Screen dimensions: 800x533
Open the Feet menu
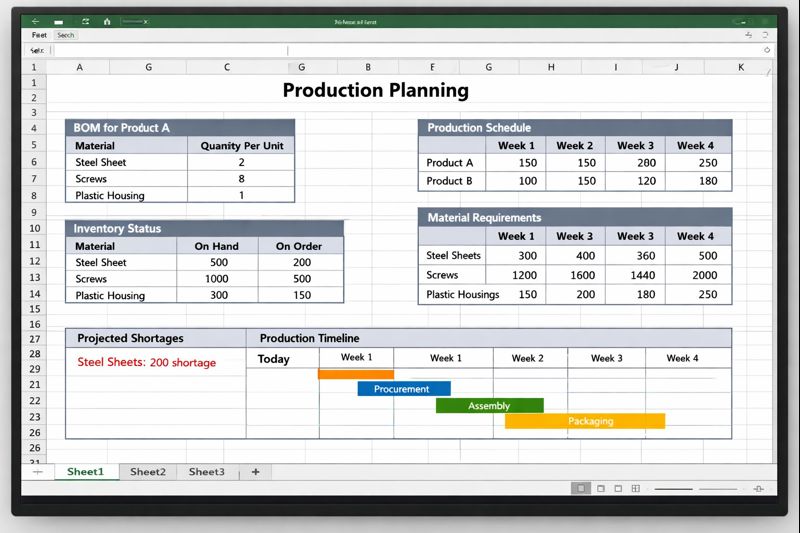[39, 35]
